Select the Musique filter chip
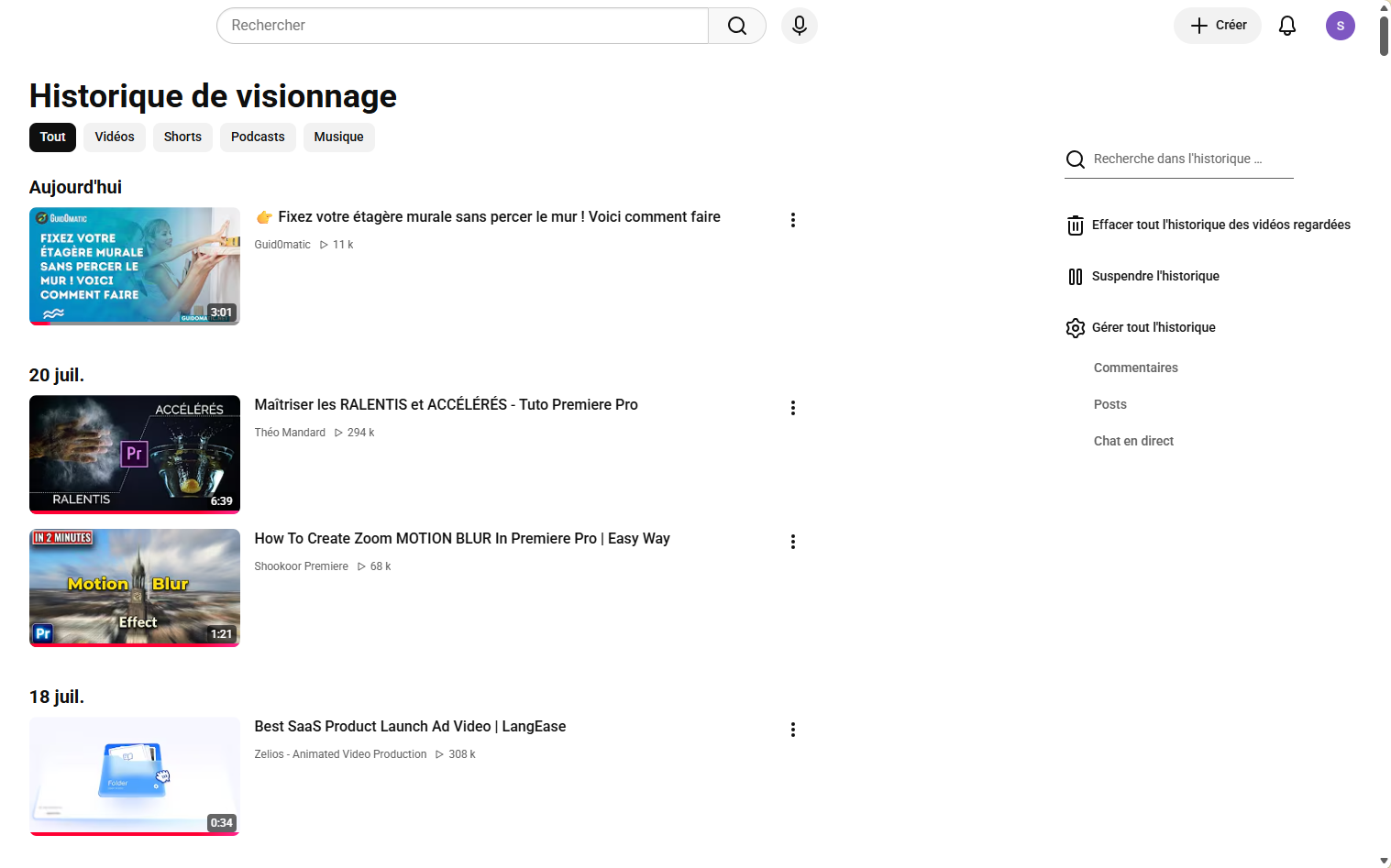 (338, 137)
